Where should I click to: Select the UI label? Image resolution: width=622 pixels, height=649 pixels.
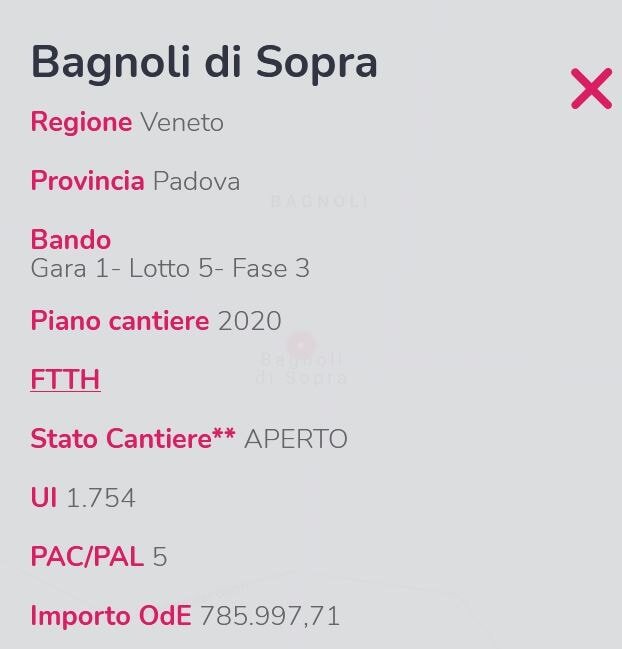point(44,497)
